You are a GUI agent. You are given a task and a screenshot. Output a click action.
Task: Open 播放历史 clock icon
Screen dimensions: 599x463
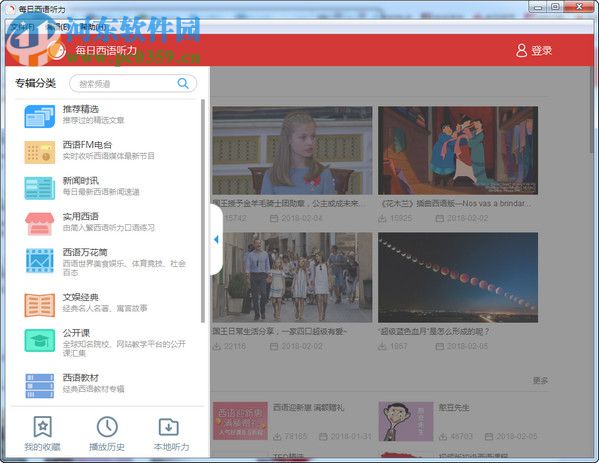click(x=107, y=427)
